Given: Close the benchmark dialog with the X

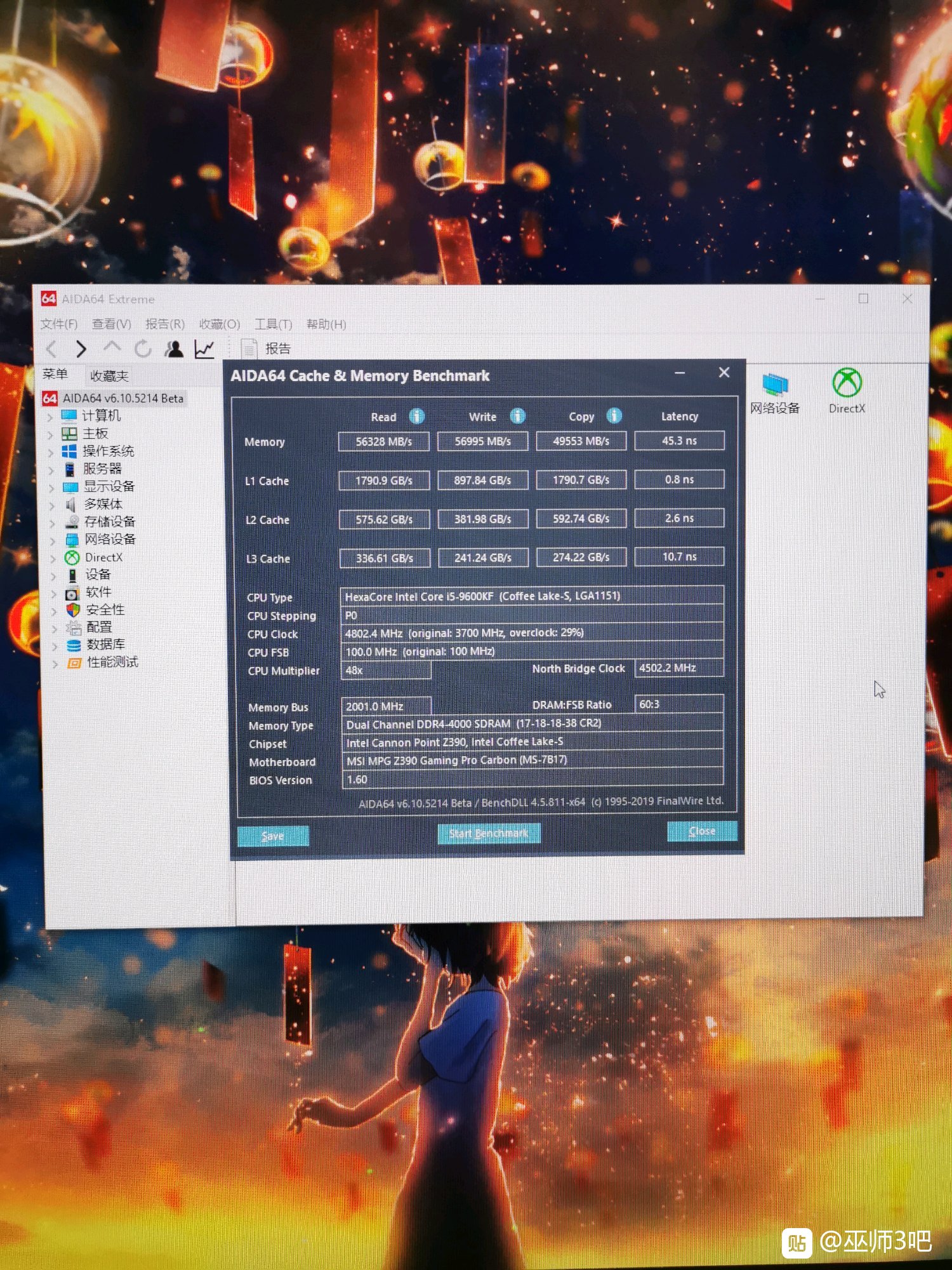Looking at the screenshot, I should tap(724, 372).
